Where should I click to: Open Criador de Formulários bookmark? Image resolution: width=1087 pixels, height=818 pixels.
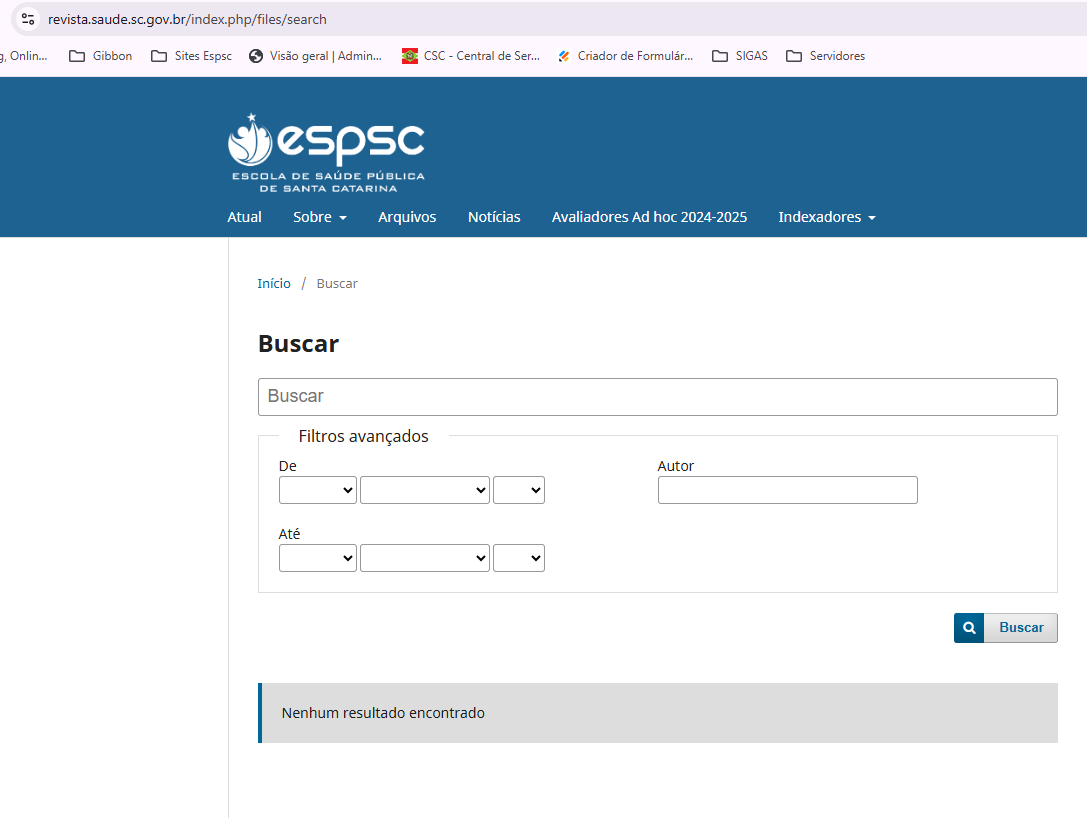point(625,56)
